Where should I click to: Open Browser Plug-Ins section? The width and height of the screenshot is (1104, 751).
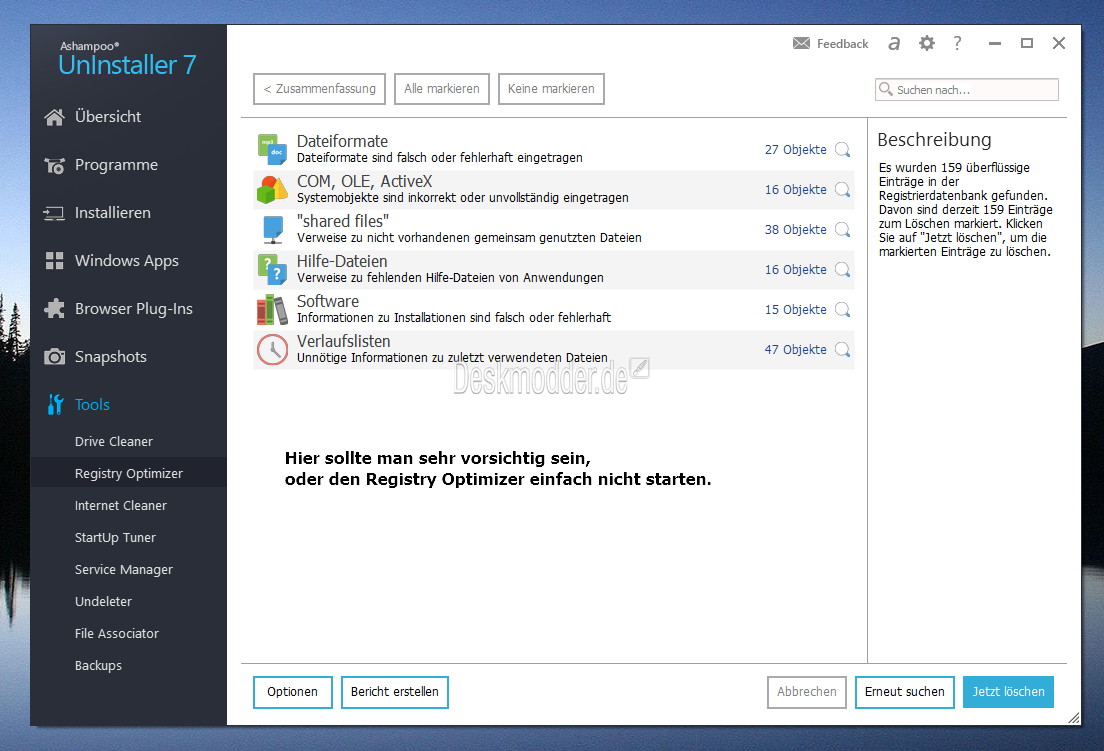pos(134,309)
